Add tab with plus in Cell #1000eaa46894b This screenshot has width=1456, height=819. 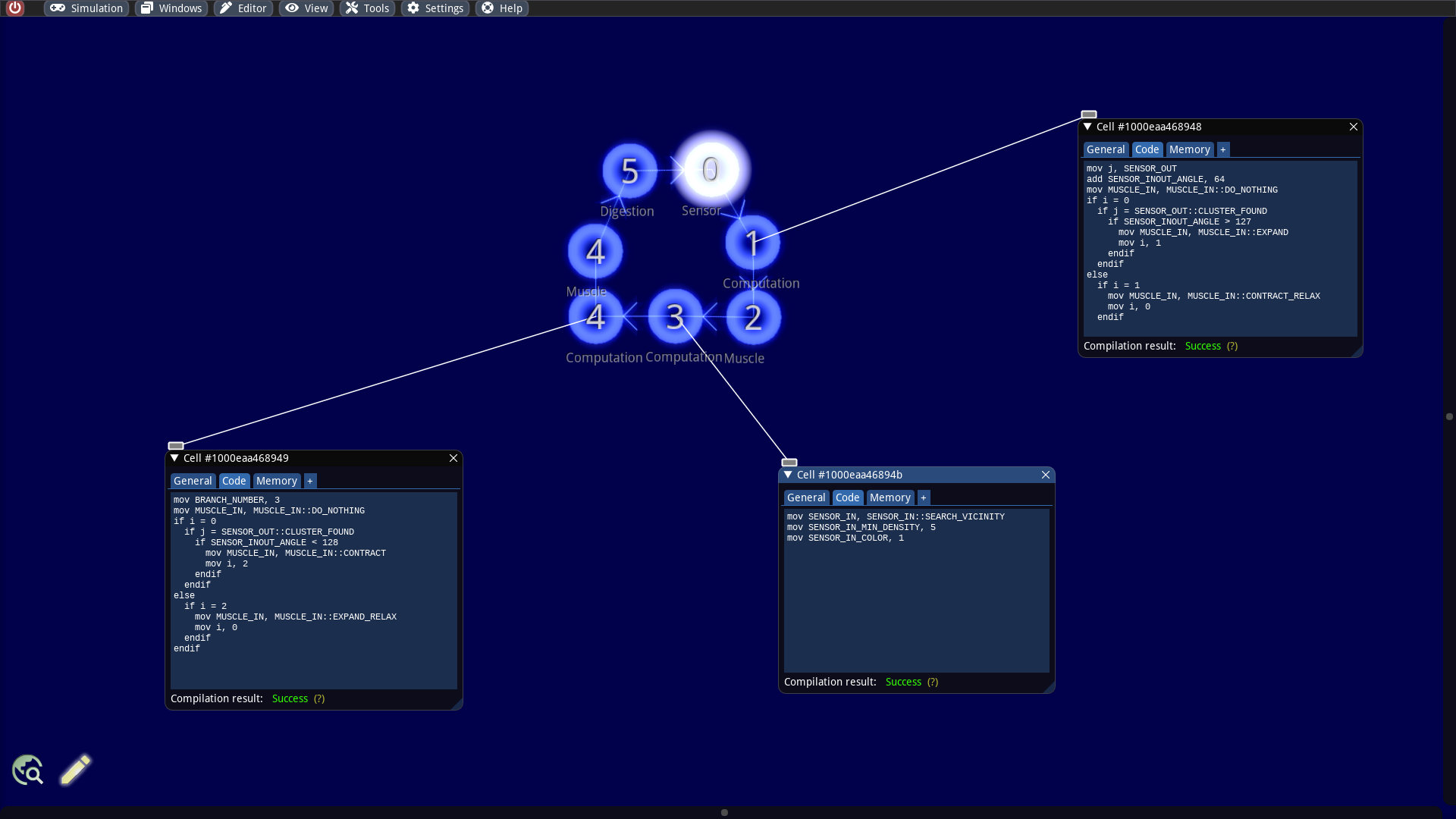point(923,497)
